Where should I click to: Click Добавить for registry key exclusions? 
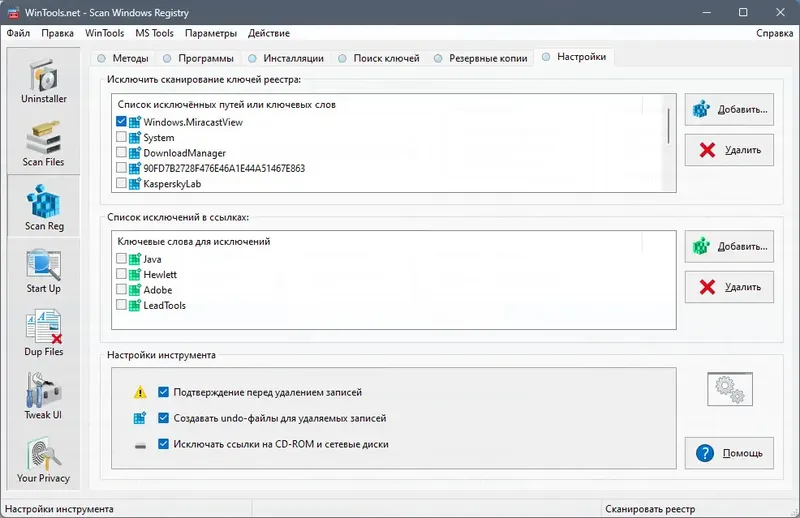[x=729, y=109]
